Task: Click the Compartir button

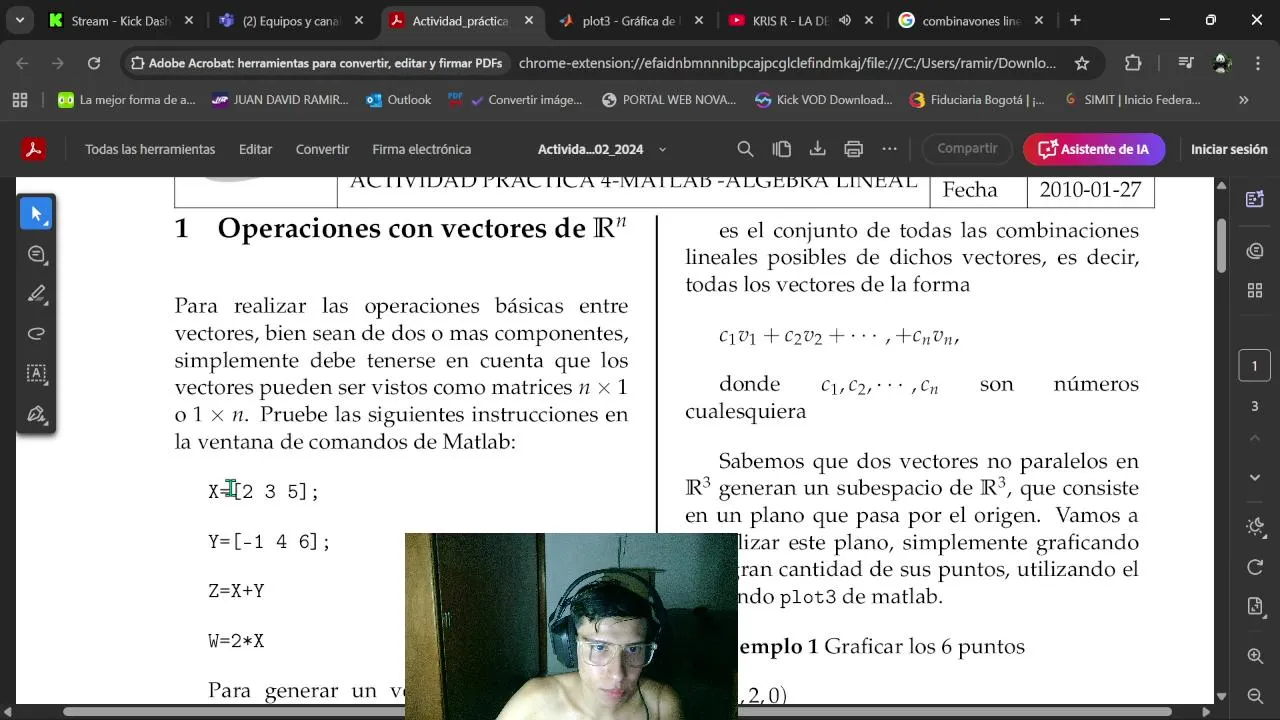Action: (x=967, y=148)
